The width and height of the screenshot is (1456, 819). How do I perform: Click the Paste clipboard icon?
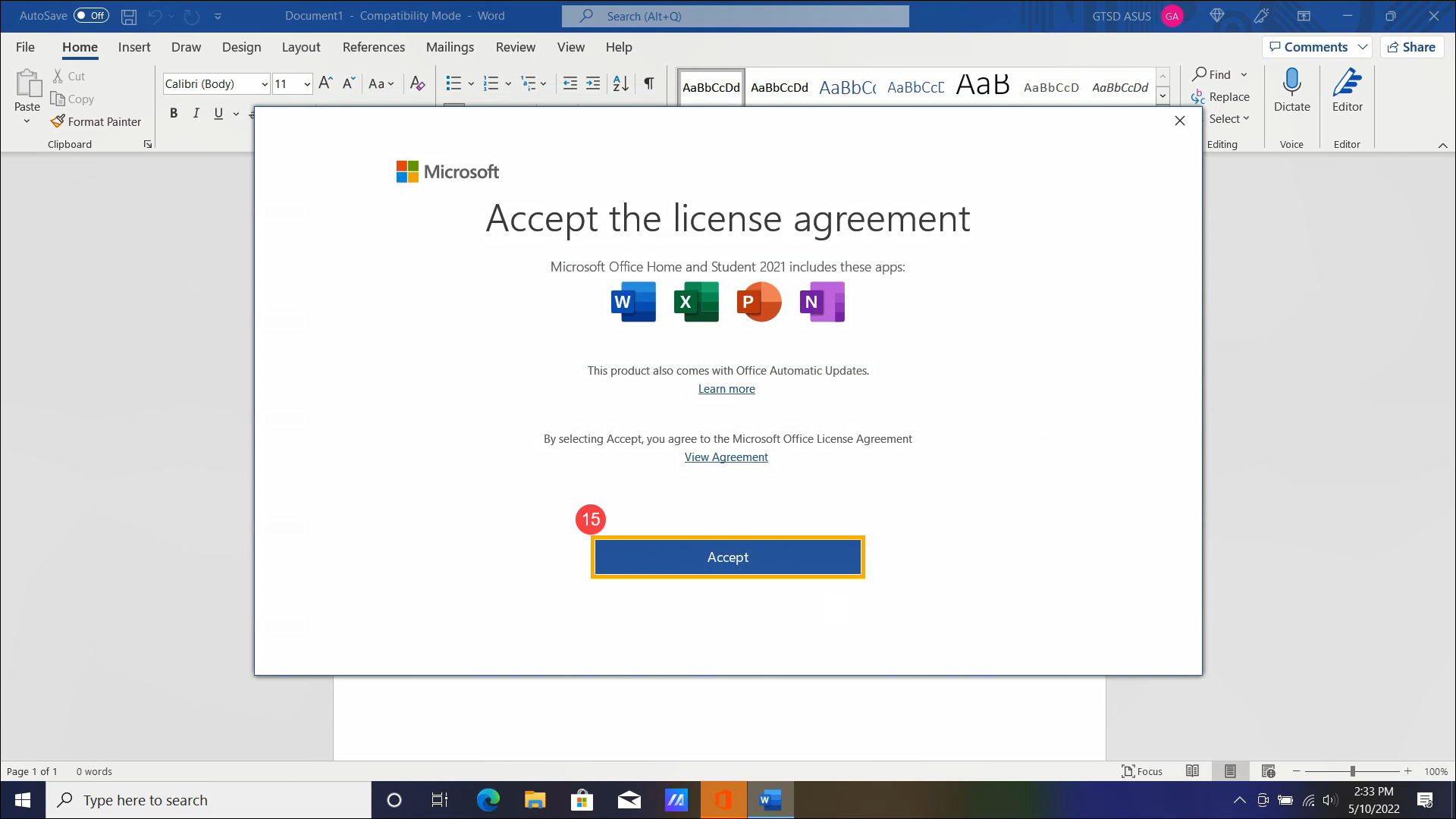click(28, 84)
